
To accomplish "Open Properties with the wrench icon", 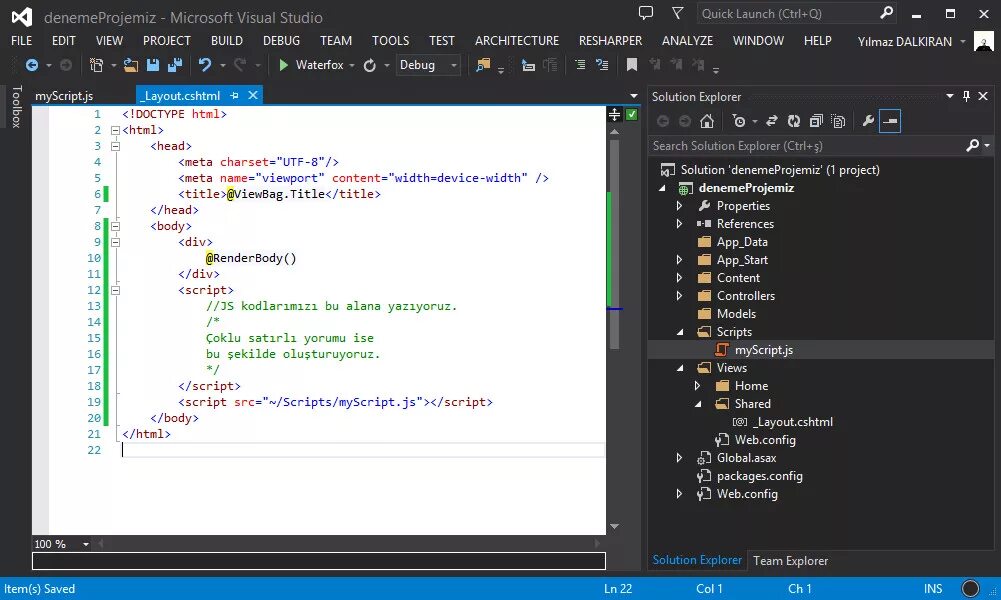I will point(868,121).
